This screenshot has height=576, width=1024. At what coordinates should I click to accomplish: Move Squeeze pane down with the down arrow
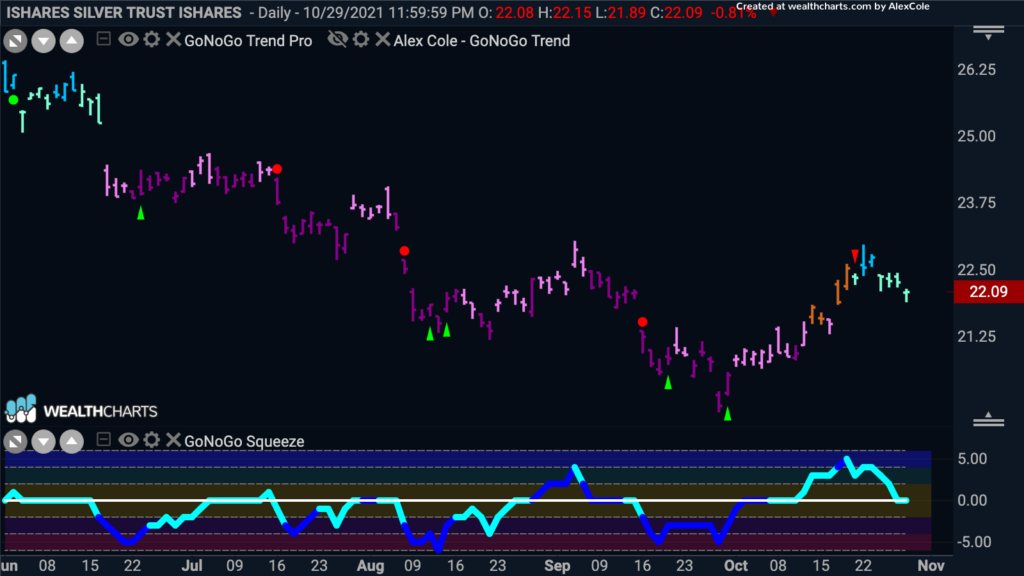pos(43,441)
